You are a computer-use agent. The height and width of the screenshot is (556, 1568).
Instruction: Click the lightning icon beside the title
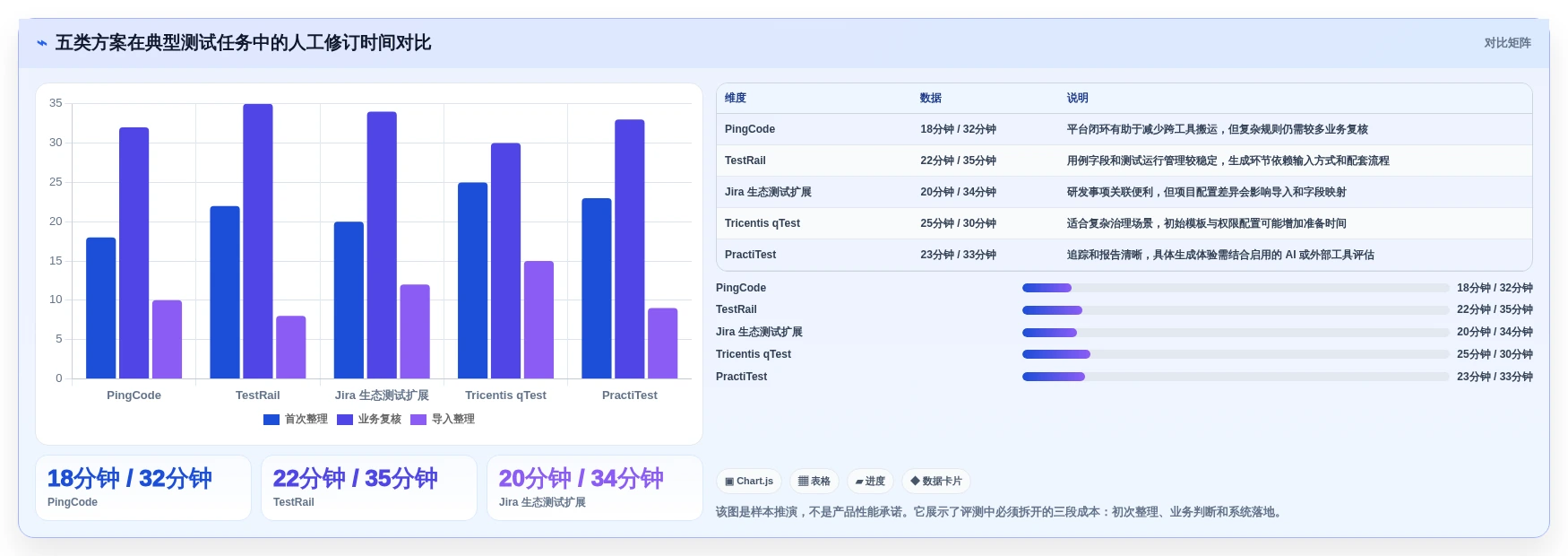(42, 43)
